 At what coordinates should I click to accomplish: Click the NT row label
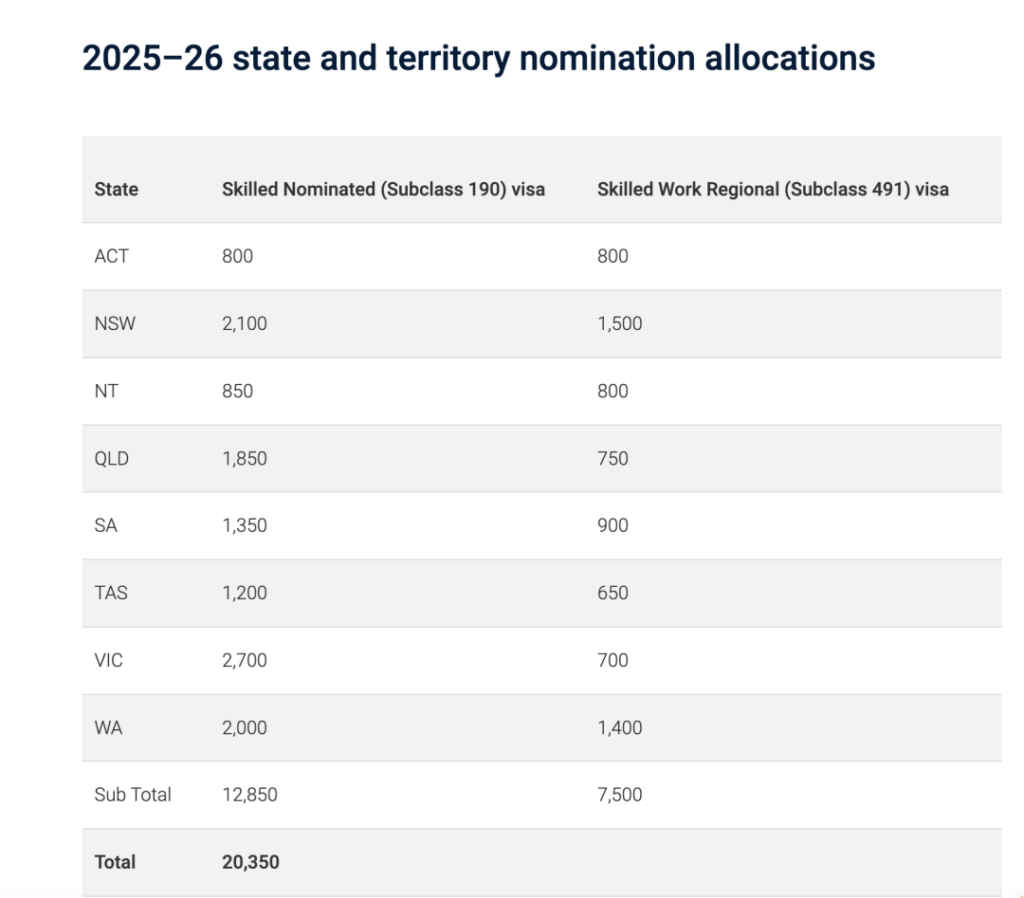106,391
